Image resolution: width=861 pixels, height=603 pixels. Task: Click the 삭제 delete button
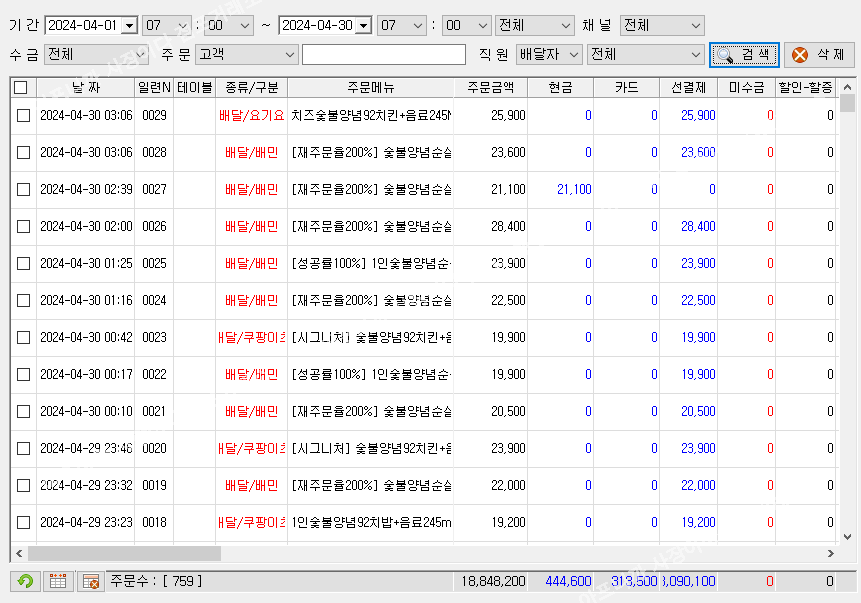819,54
